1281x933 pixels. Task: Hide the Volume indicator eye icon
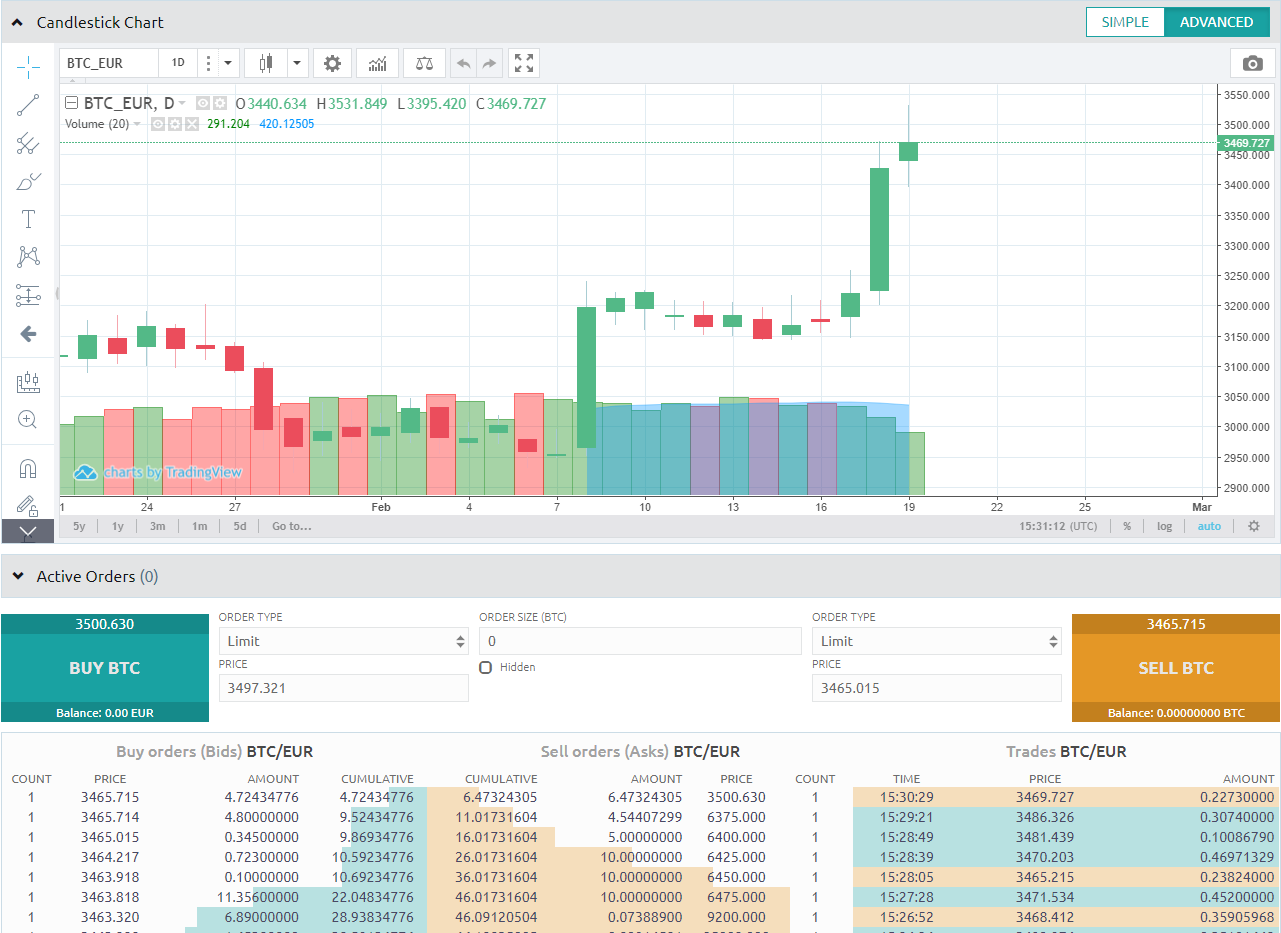[158, 124]
